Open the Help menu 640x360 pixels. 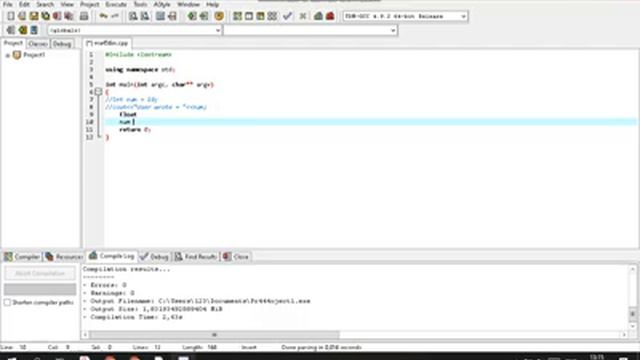click(212, 4)
